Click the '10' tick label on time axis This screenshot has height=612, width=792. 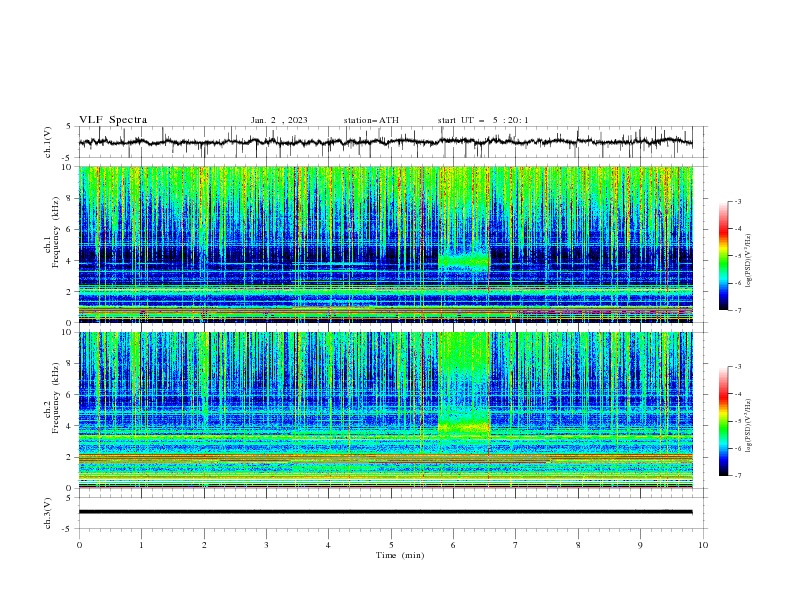point(703,545)
